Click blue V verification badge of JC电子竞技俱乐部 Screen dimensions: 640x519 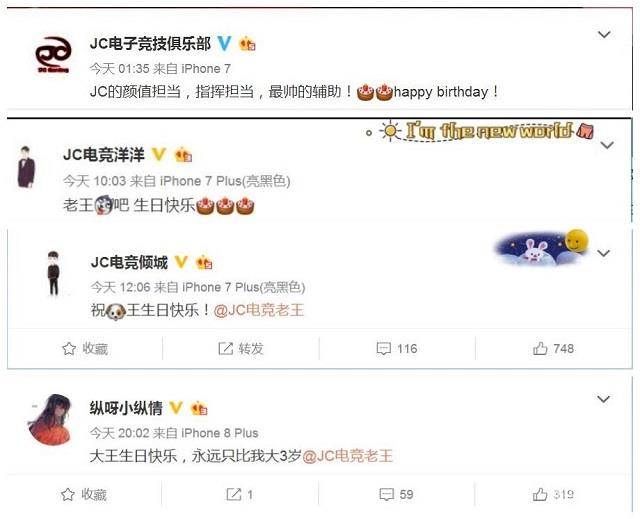pyautogui.click(x=224, y=43)
